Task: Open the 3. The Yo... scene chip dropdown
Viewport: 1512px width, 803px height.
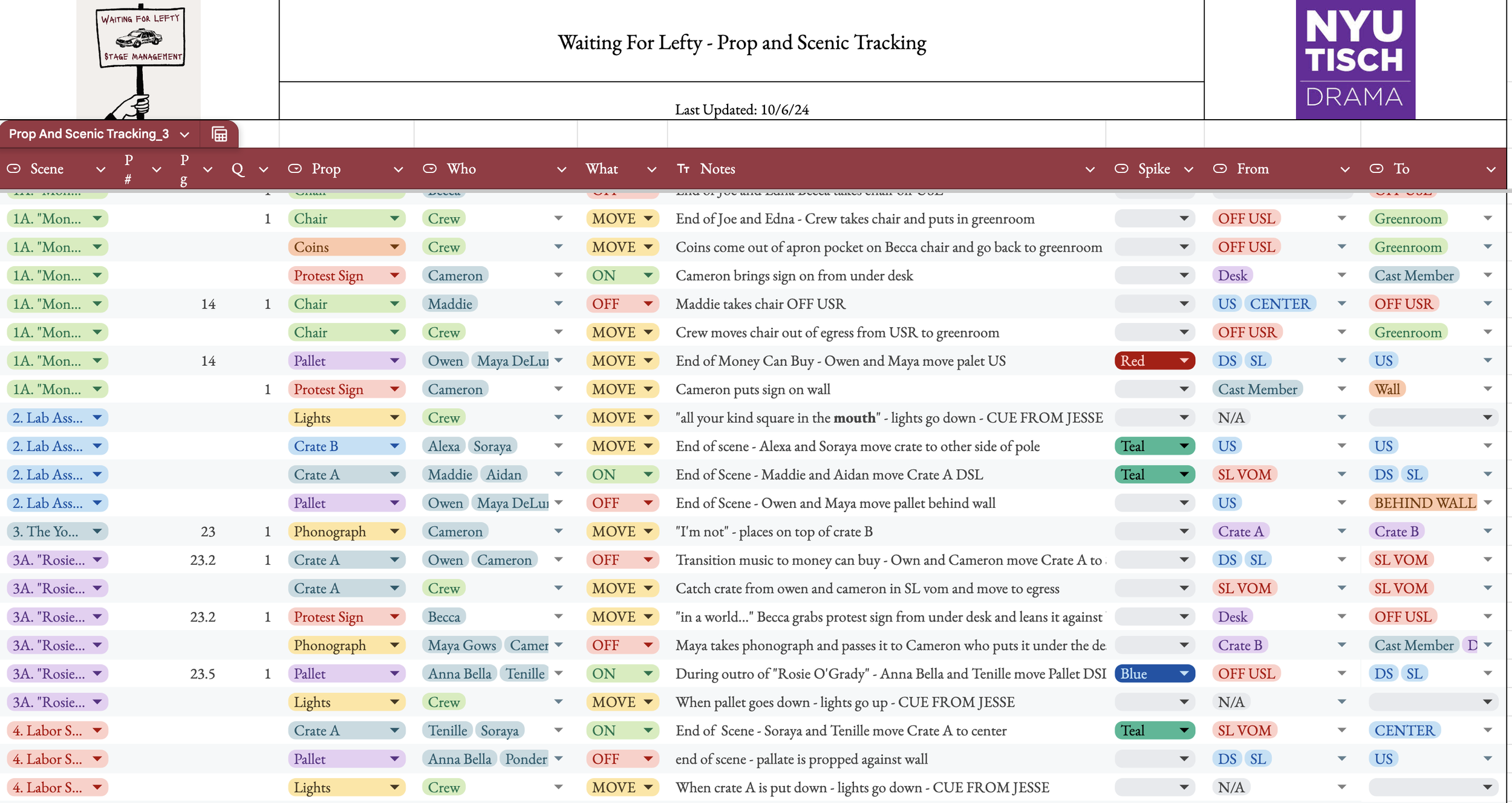Action: 57,532
